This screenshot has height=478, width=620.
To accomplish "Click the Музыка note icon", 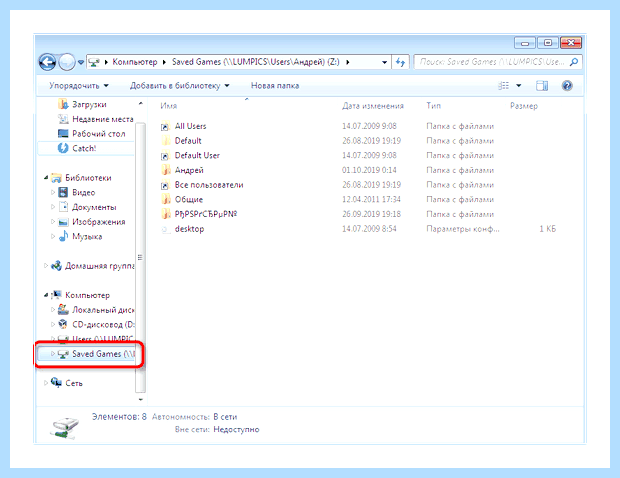I will [x=63, y=236].
